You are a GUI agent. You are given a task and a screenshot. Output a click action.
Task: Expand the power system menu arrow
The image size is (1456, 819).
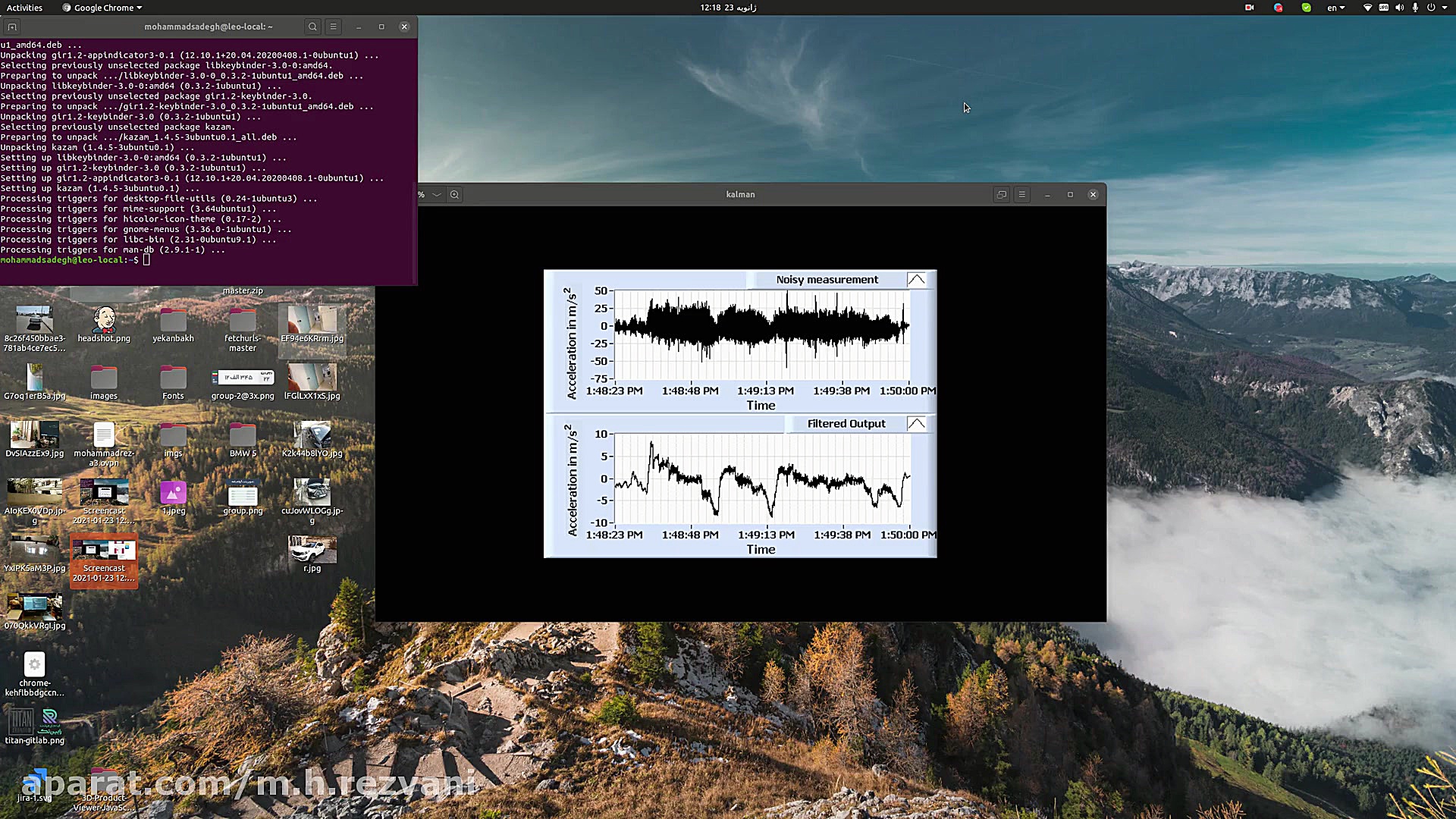pos(1444,8)
